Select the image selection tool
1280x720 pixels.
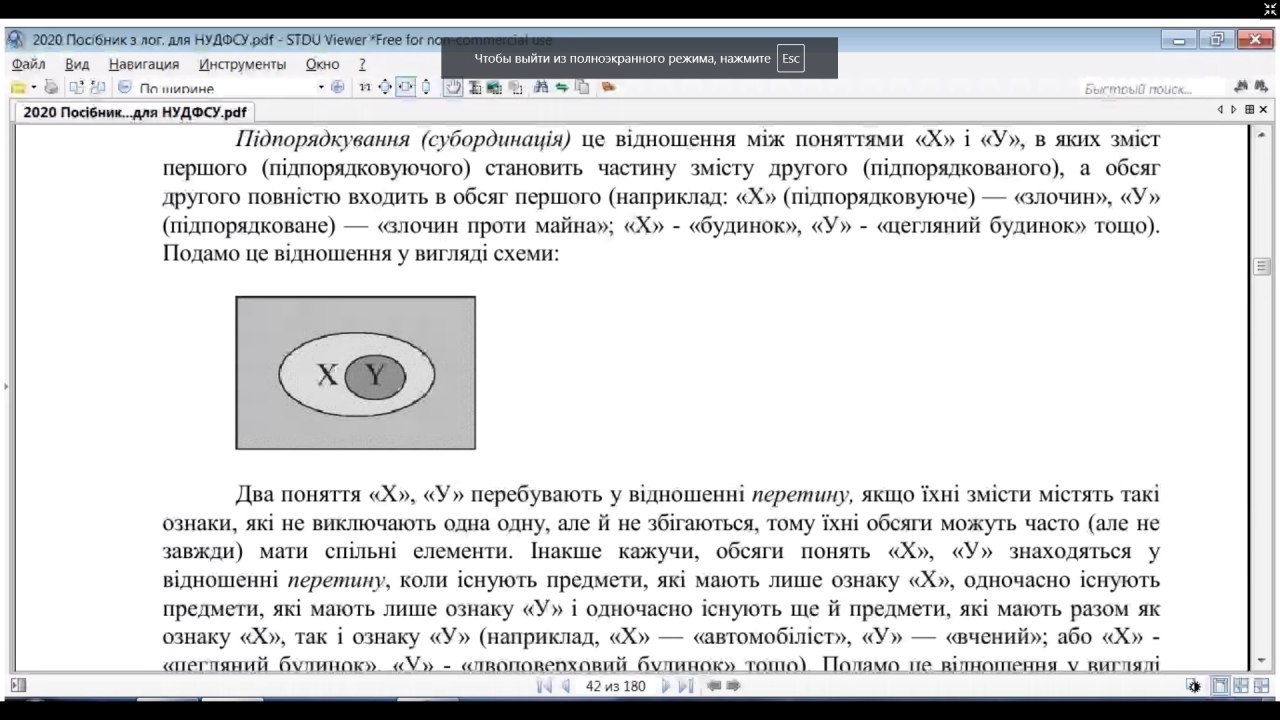point(494,87)
